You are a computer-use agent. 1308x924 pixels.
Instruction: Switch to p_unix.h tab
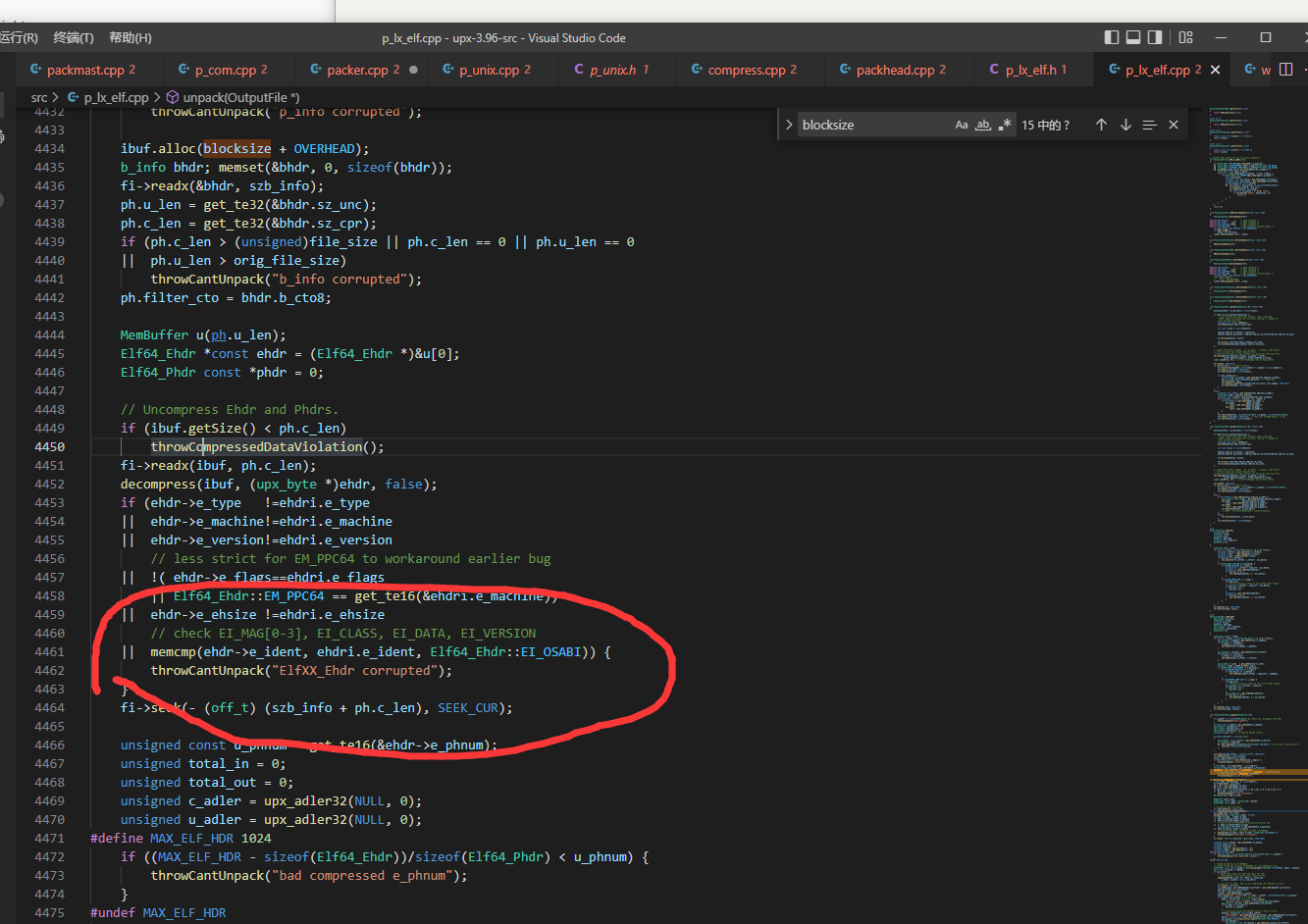pos(611,70)
